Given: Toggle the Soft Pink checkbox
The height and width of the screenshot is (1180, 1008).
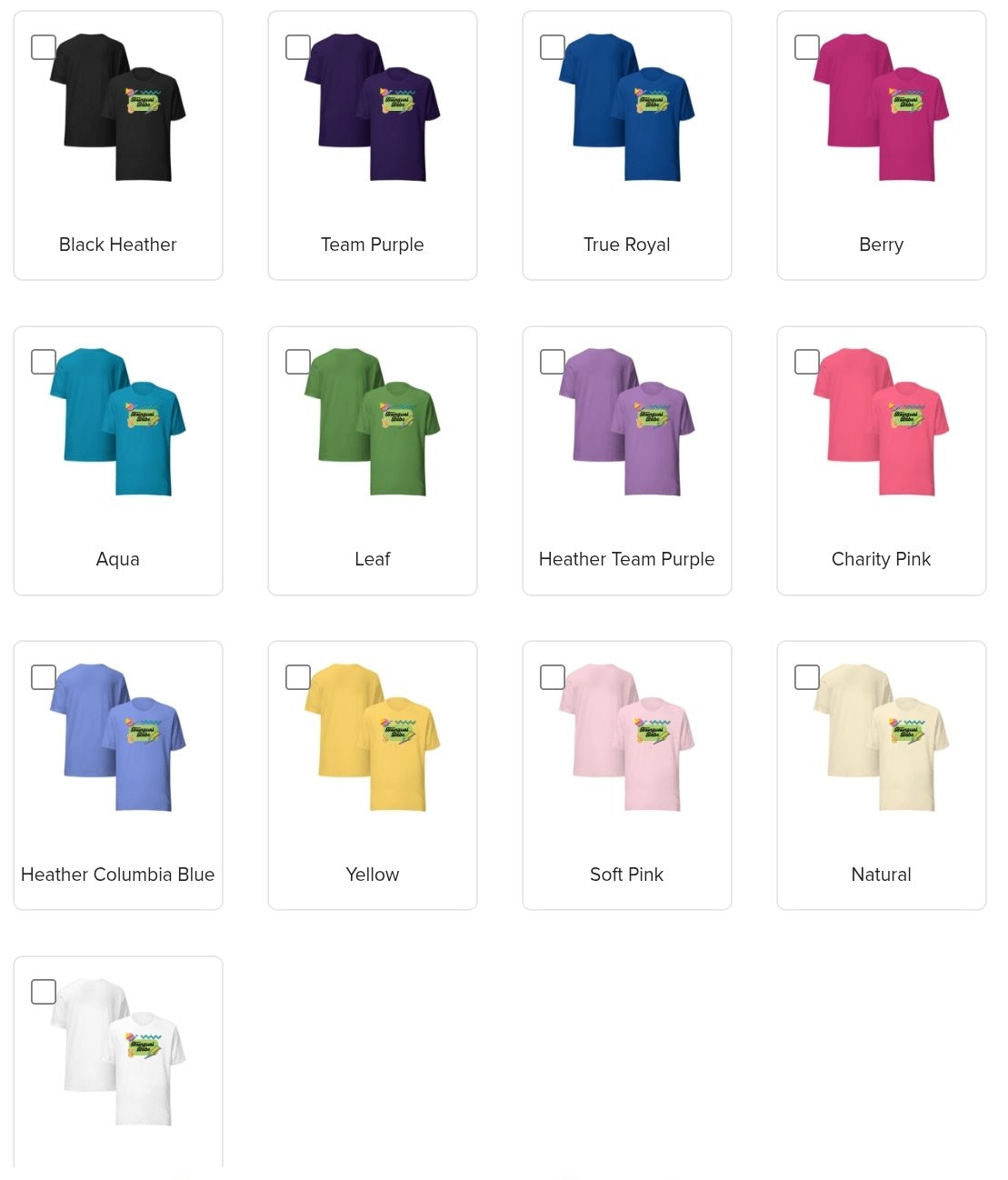Looking at the screenshot, I should [x=553, y=677].
